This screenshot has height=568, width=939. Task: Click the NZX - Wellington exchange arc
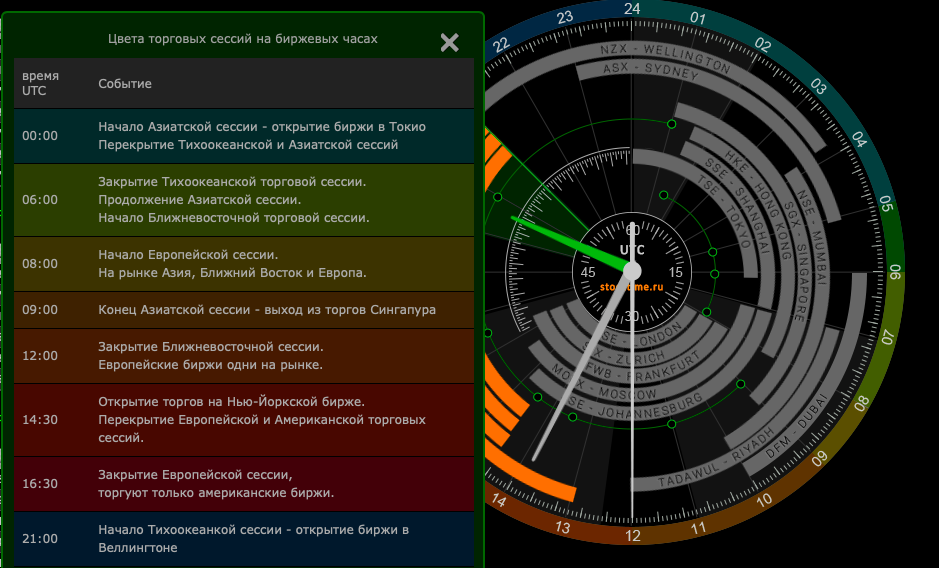665,55
